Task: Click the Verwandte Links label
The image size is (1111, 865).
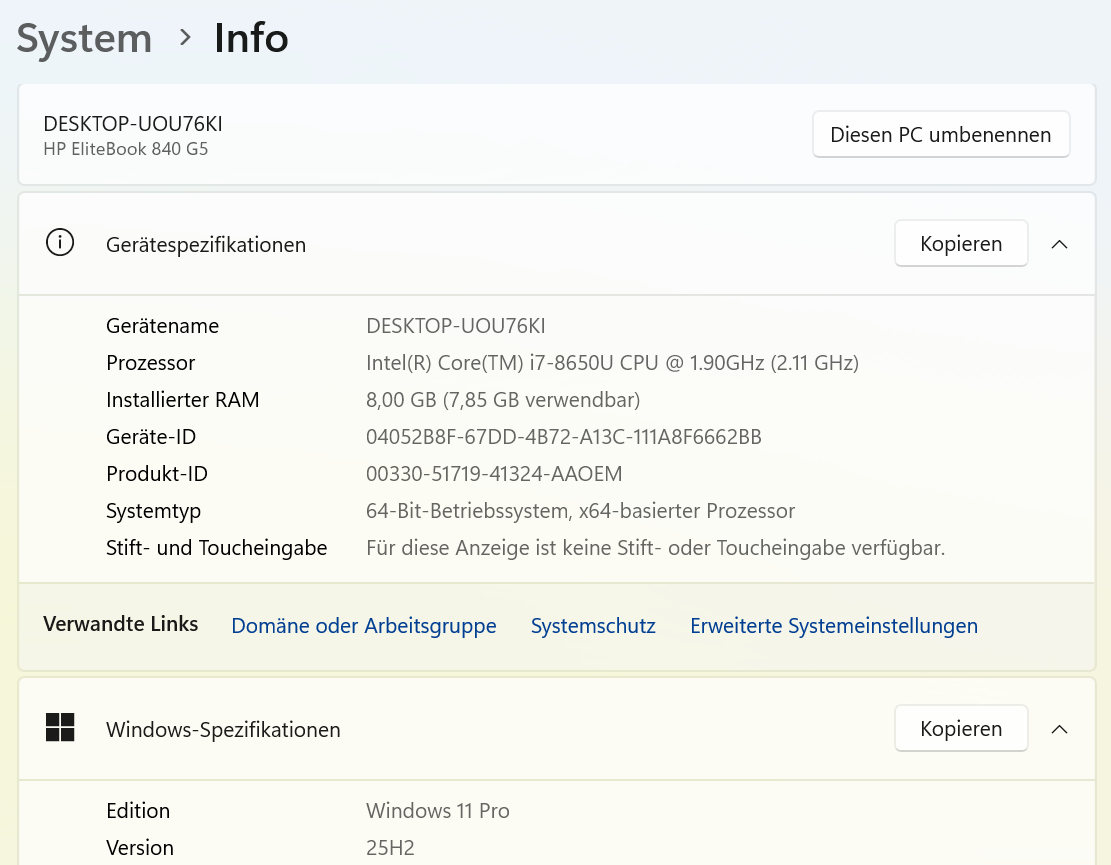Action: tap(120, 624)
